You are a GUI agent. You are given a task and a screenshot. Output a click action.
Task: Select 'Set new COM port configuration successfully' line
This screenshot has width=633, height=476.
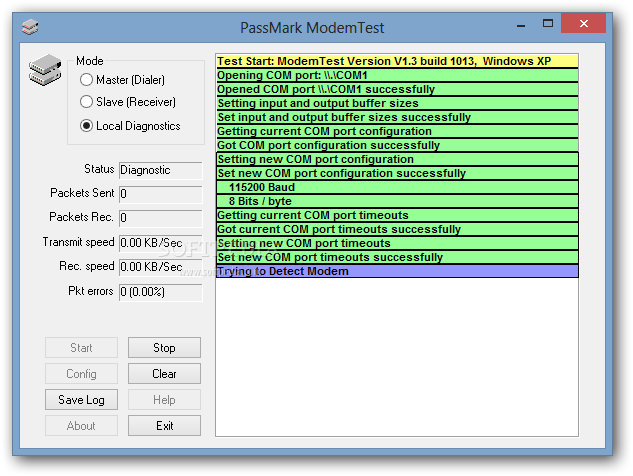(x=397, y=173)
